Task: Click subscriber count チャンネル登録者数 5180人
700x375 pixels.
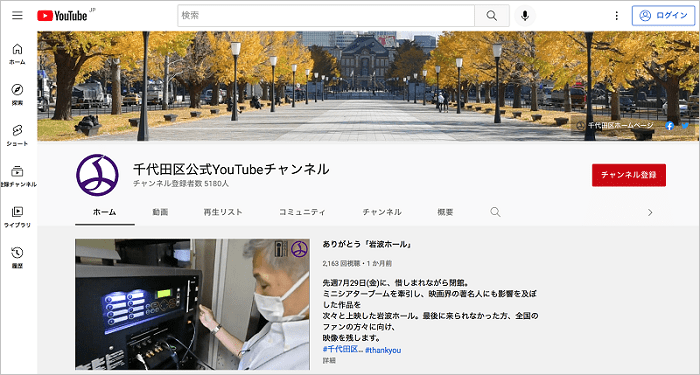Action: tap(181, 183)
